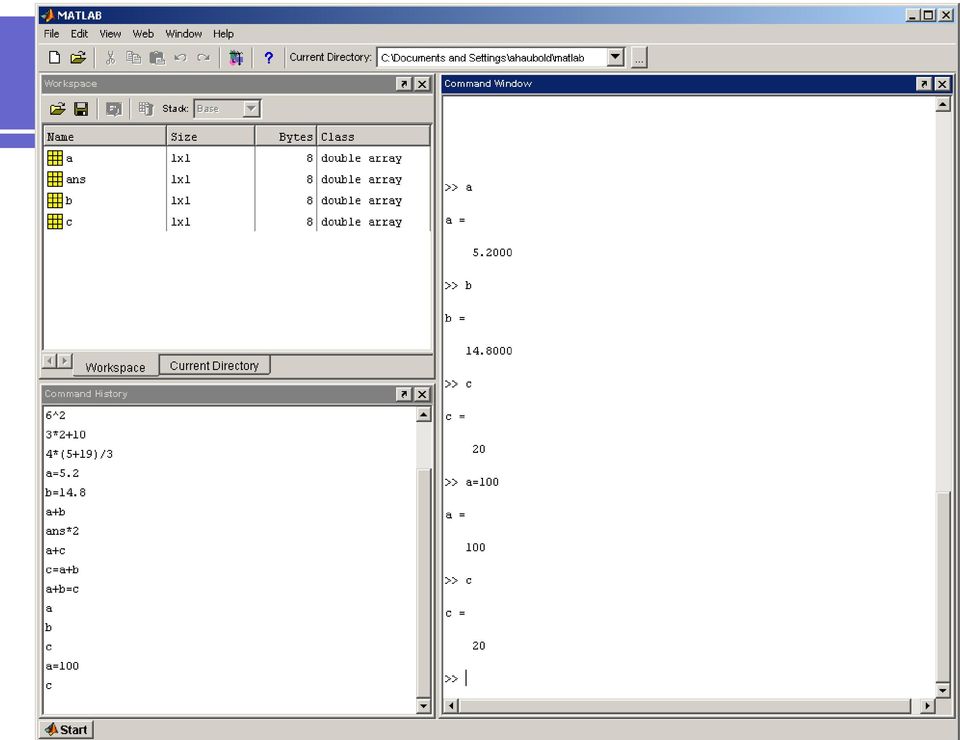Click the Delete variable icon in the Workspace toolbar
960x740 pixels.
(145, 109)
